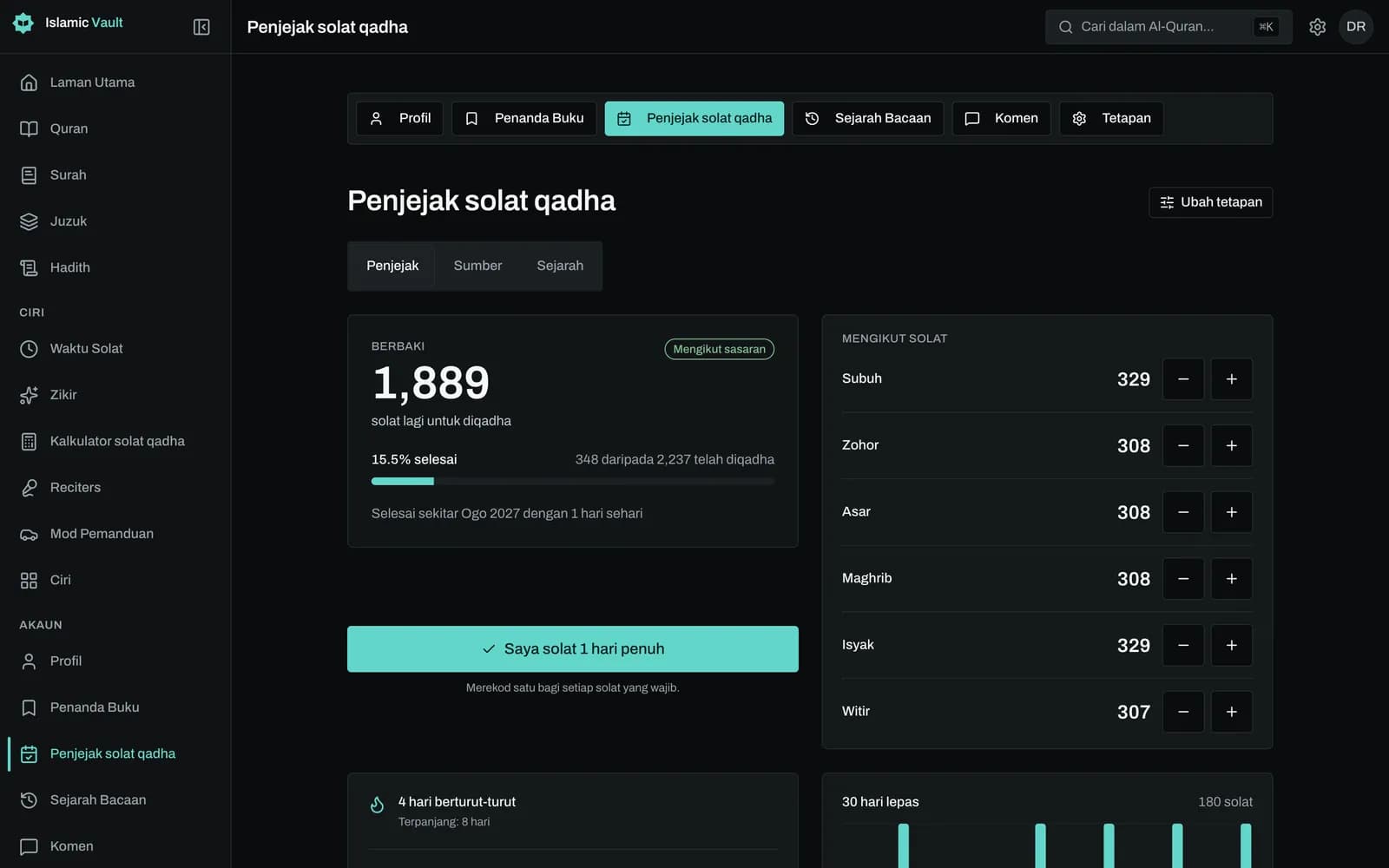The image size is (1389, 868).
Task: Click the Juzuk layers icon
Action: pyautogui.click(x=29, y=221)
